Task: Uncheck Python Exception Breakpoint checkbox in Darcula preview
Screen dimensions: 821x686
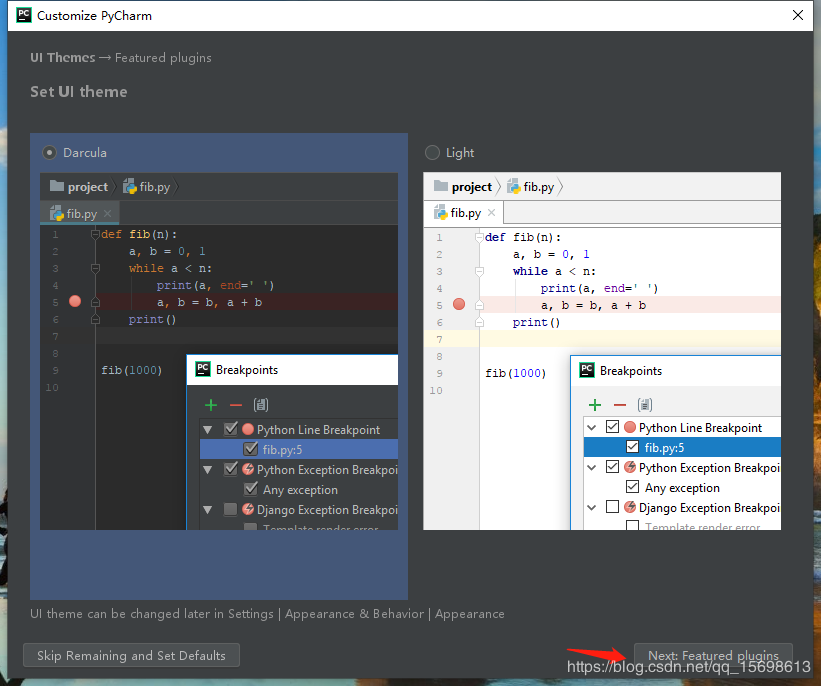Action: point(230,469)
